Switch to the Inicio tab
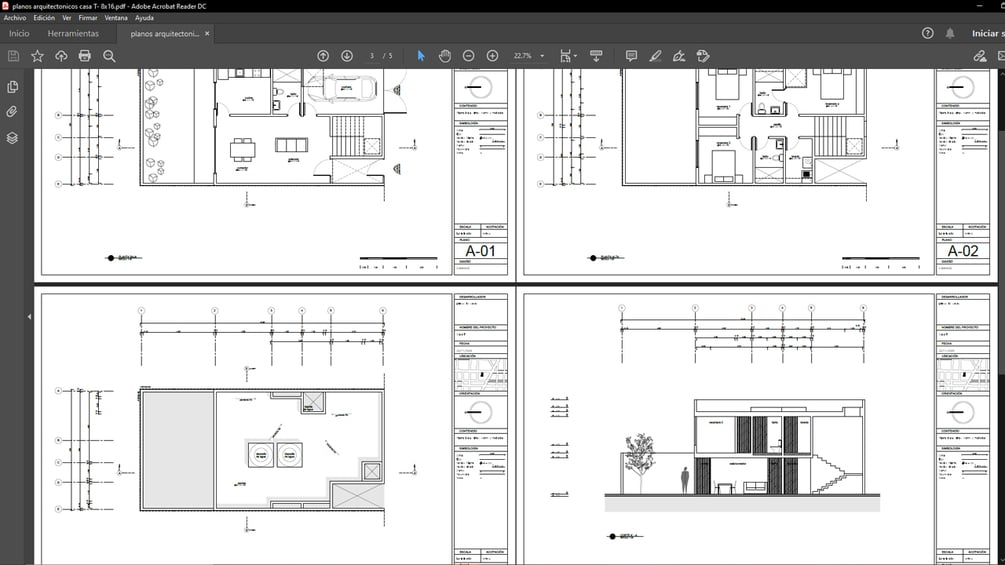The image size is (1005, 565). point(19,33)
